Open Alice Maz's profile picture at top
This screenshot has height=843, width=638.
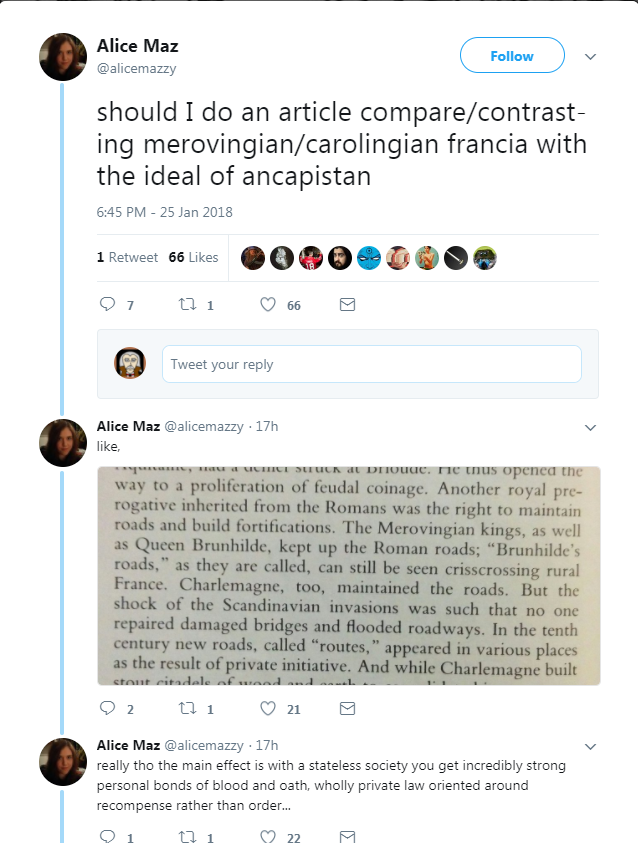pos(63,56)
